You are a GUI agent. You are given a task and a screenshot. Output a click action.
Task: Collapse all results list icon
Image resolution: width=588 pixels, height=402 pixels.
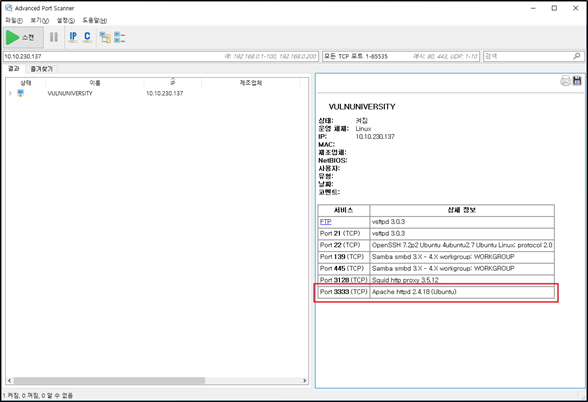point(120,37)
